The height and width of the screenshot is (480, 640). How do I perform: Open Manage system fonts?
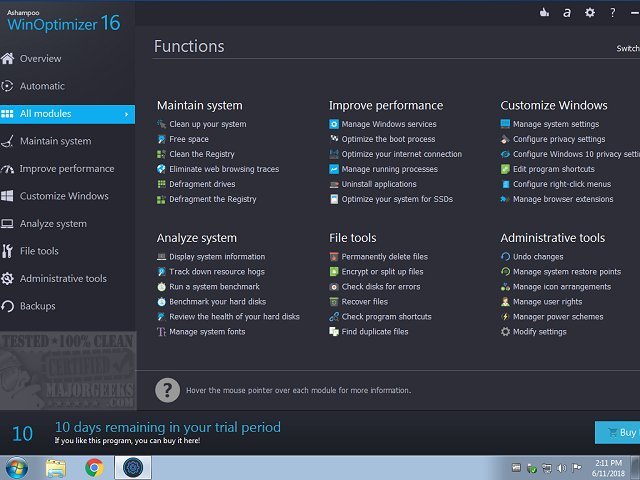point(207,332)
